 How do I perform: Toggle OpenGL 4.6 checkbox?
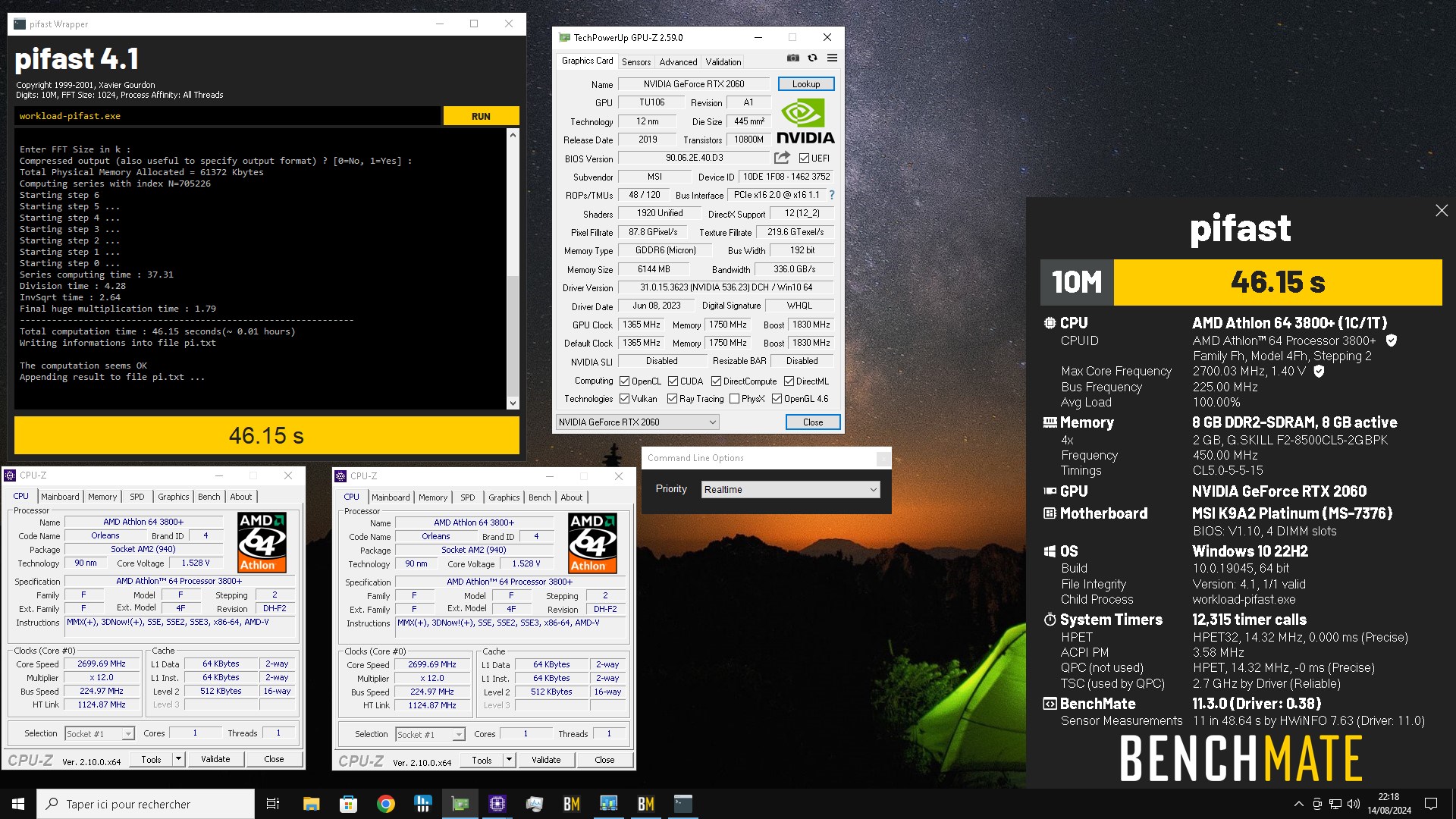(x=777, y=398)
